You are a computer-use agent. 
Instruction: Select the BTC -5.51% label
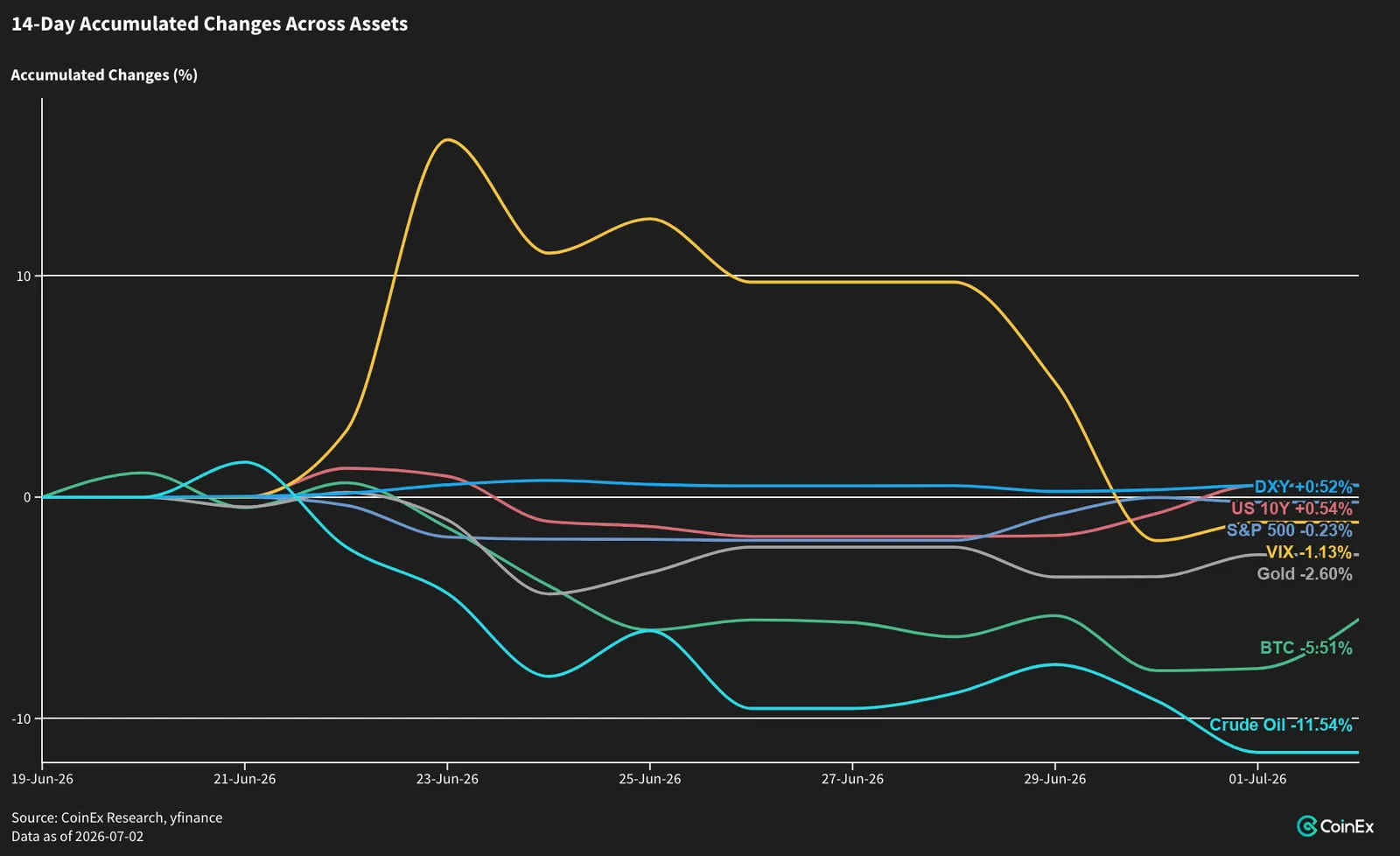click(1306, 648)
